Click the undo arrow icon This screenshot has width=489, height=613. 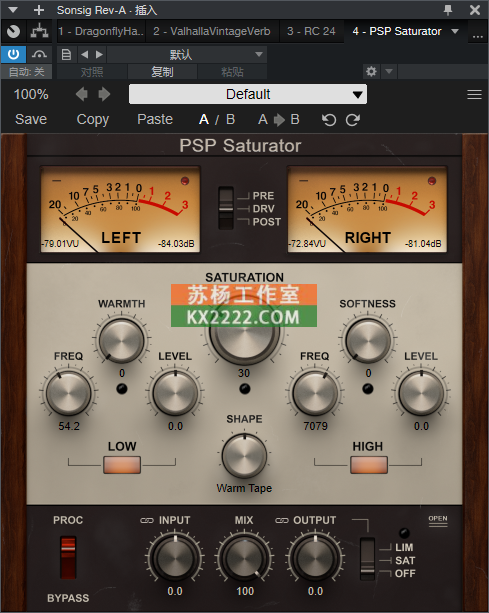(x=329, y=120)
